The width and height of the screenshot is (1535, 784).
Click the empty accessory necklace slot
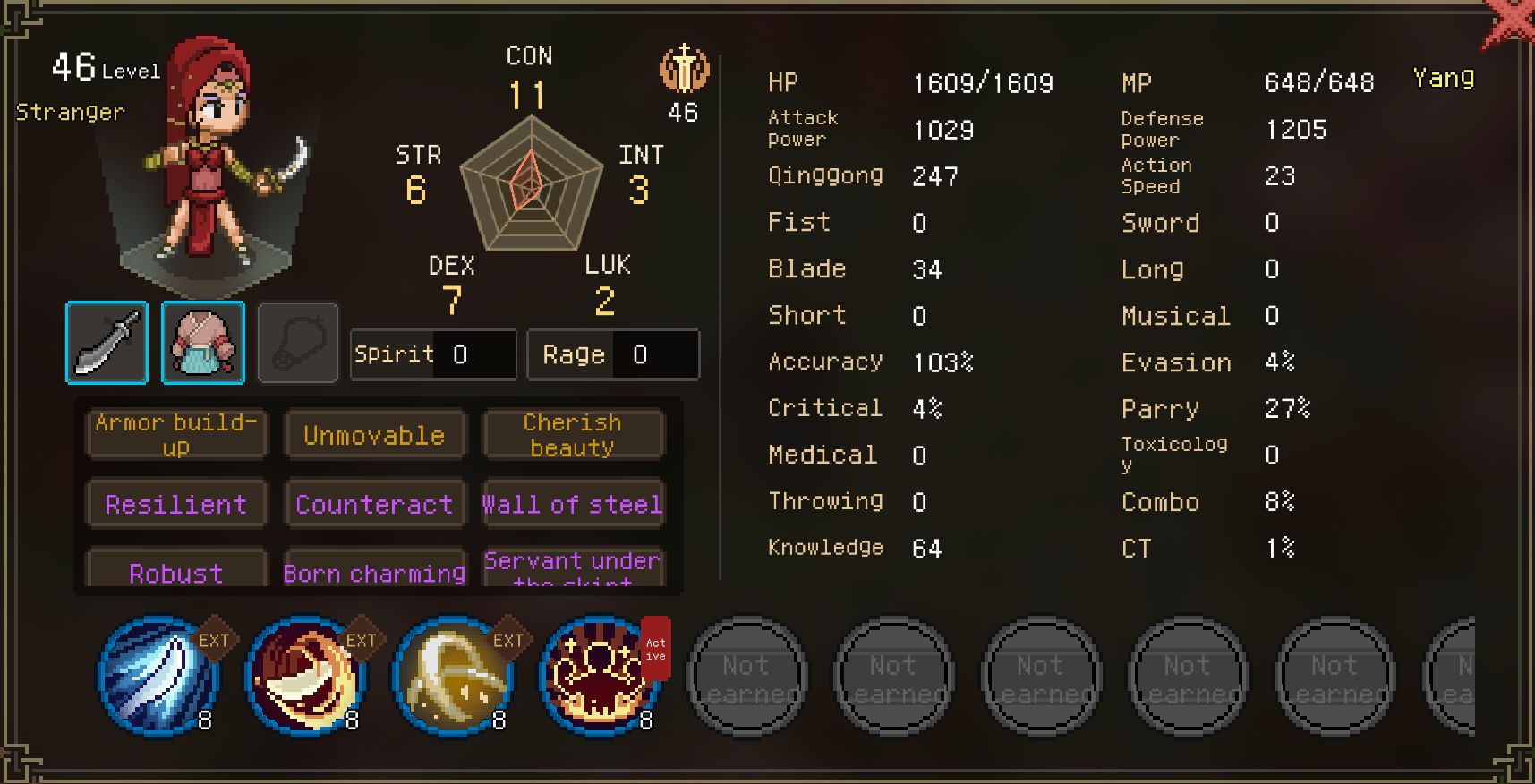point(298,343)
